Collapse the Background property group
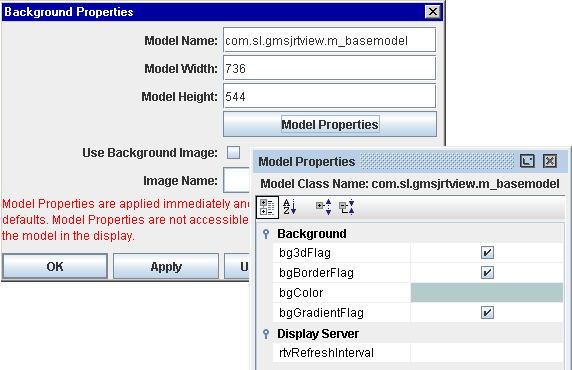Image resolution: width=572 pixels, height=370 pixels. coord(266,234)
